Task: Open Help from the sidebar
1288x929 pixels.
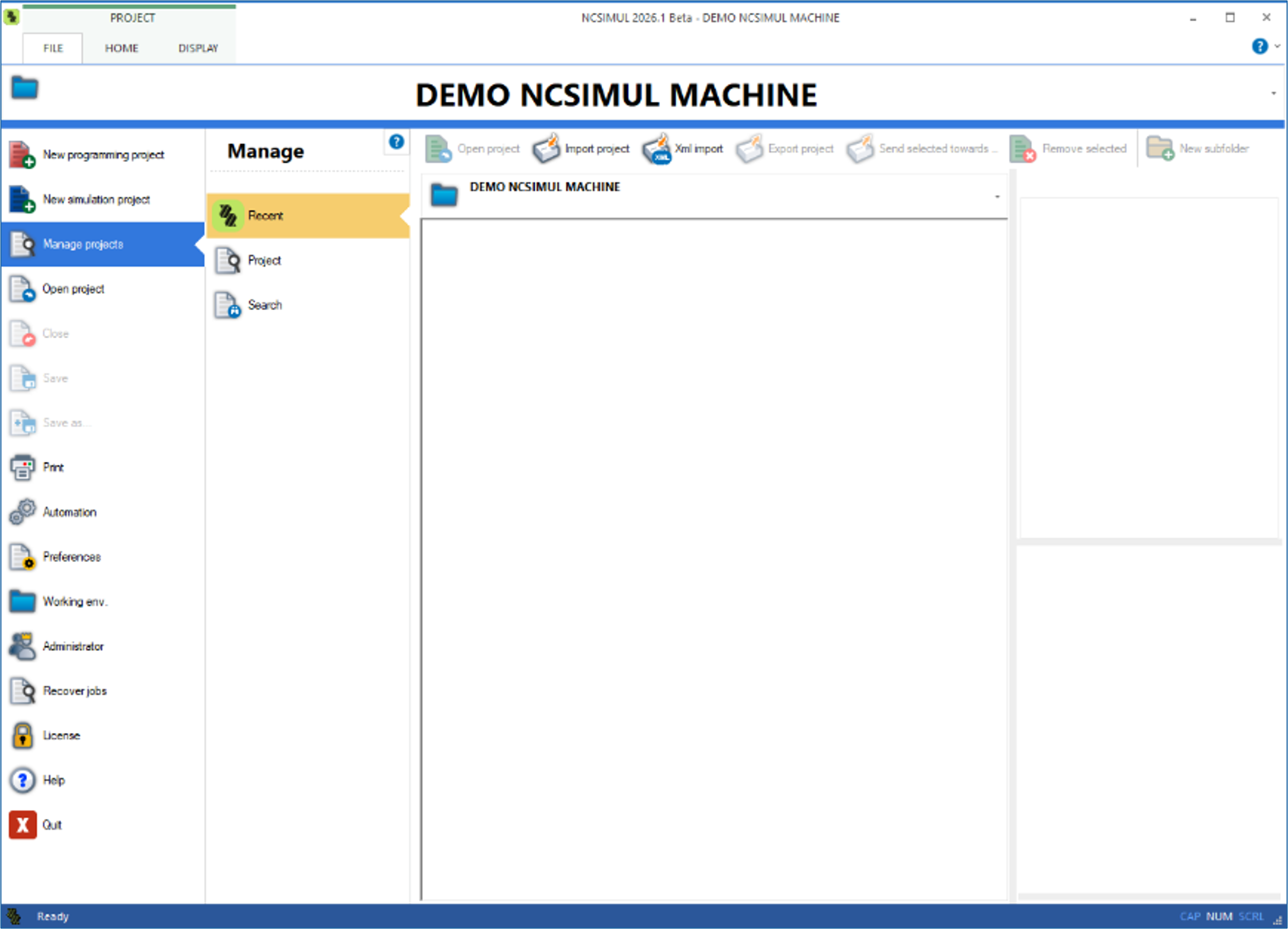Action: (102, 780)
